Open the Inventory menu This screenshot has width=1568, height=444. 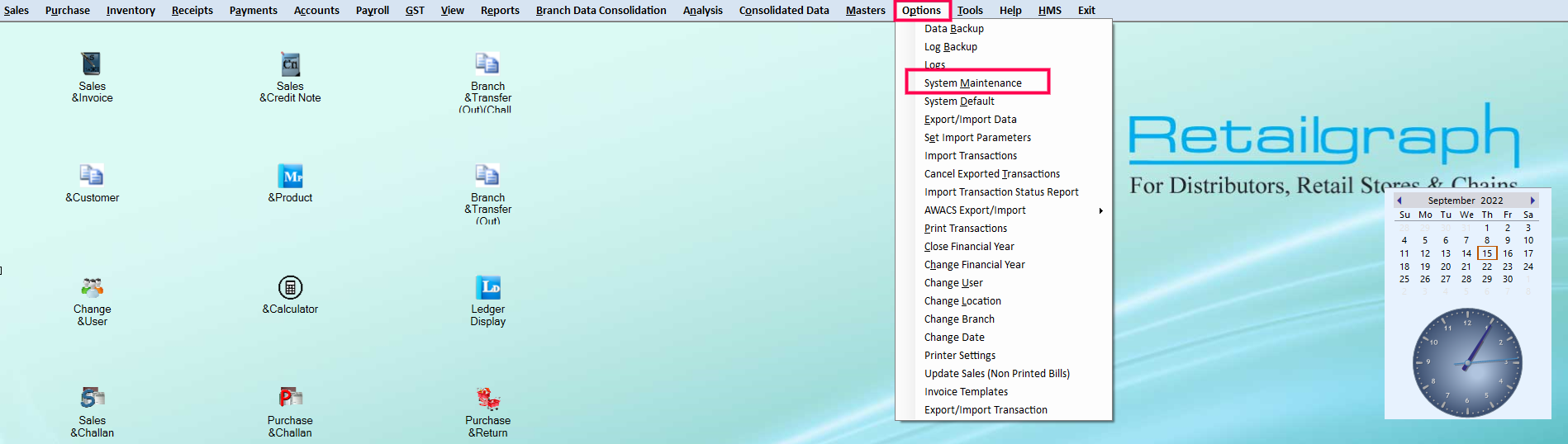[131, 11]
